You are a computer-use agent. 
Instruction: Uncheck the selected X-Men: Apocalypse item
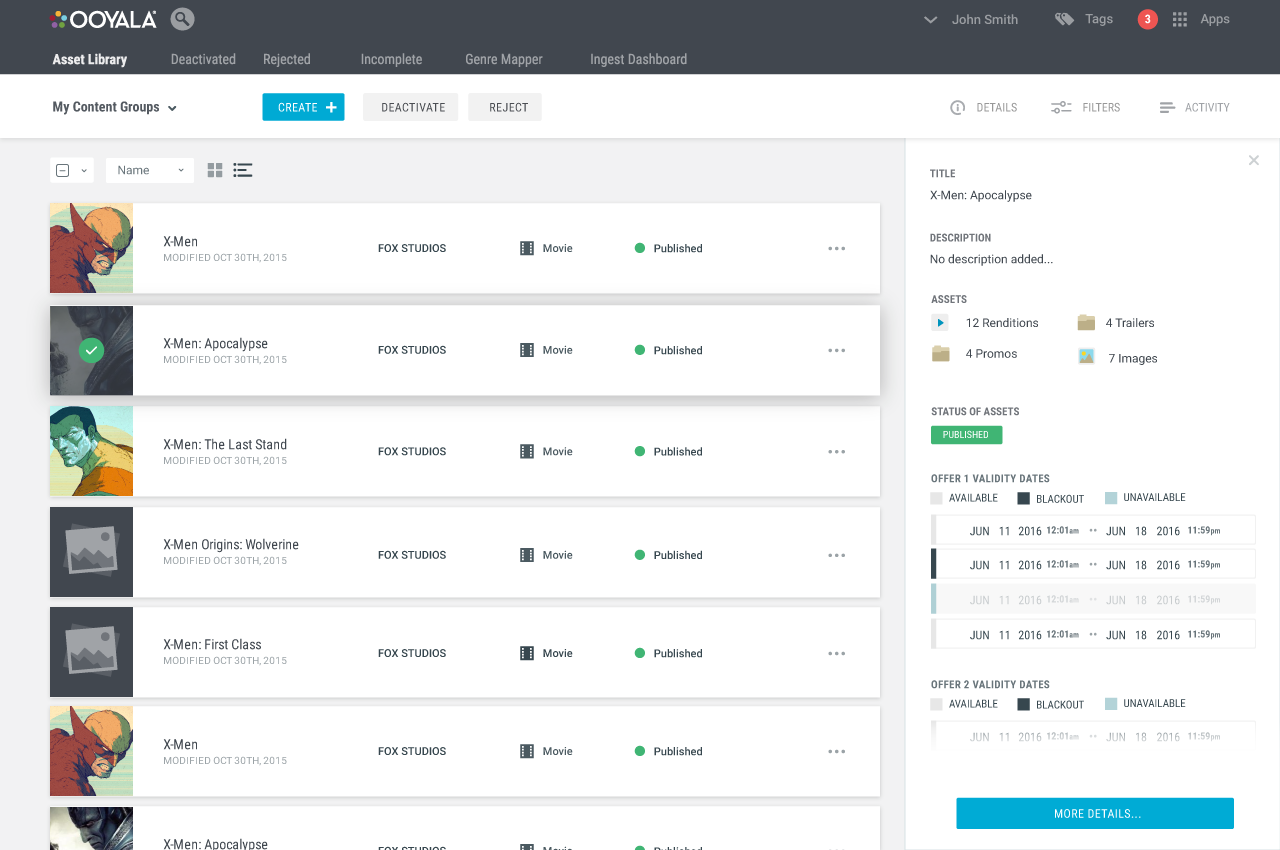(91, 350)
